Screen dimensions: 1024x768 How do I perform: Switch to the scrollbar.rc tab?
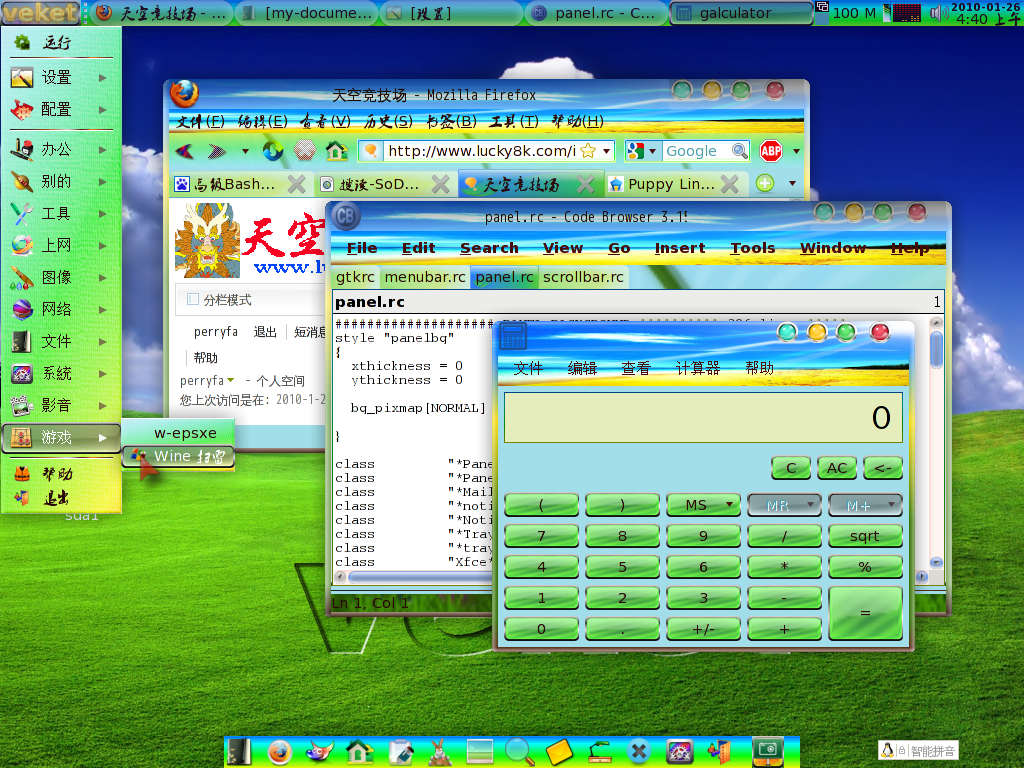tap(583, 277)
